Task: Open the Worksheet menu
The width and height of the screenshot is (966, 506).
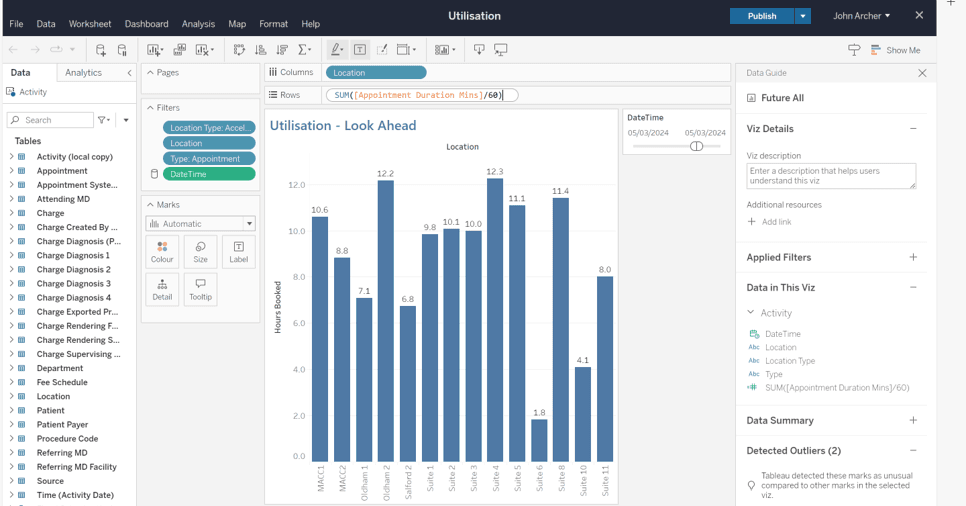Action: (90, 24)
